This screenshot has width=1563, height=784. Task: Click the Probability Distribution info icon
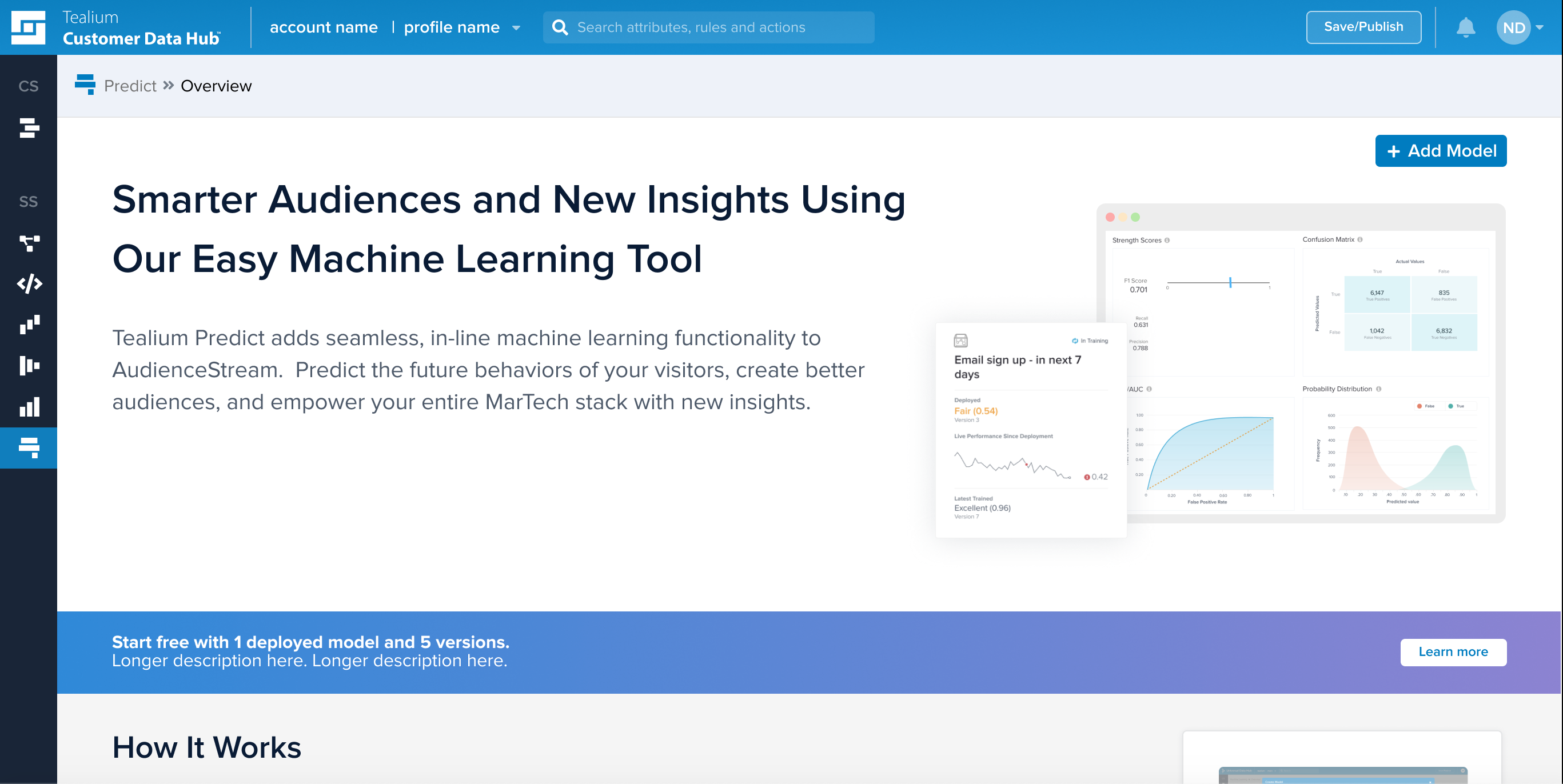click(x=1378, y=389)
